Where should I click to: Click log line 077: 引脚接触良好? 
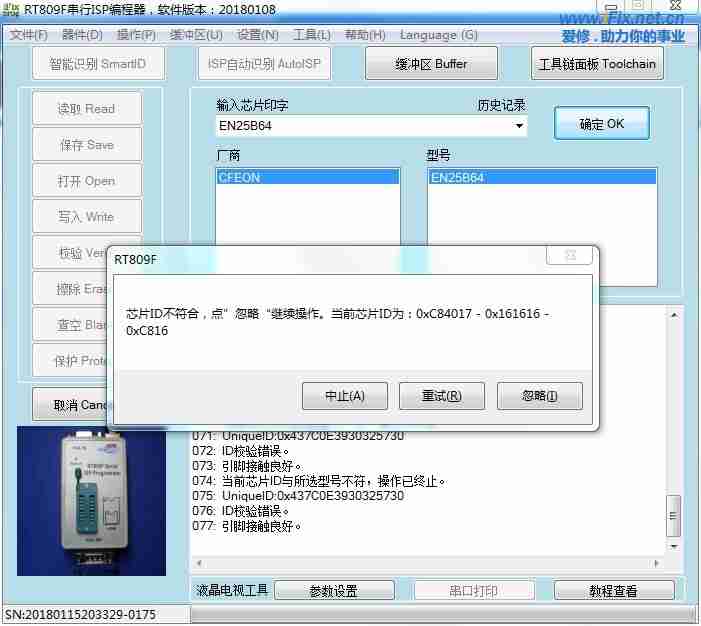(247, 526)
